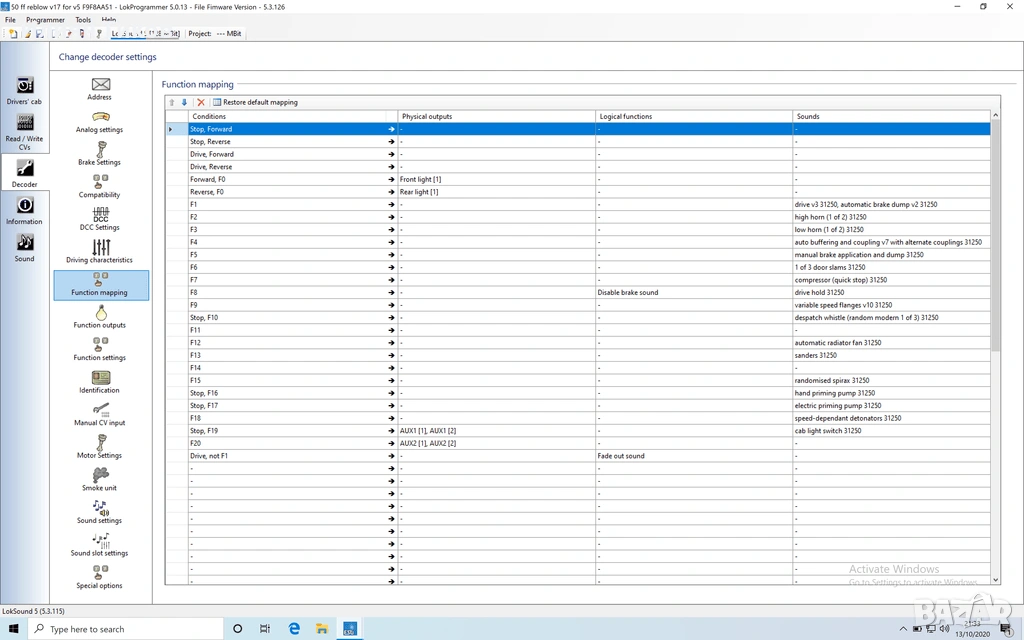1024x640 pixels.
Task: Go to Driving characteristics settings
Action: 100,251
